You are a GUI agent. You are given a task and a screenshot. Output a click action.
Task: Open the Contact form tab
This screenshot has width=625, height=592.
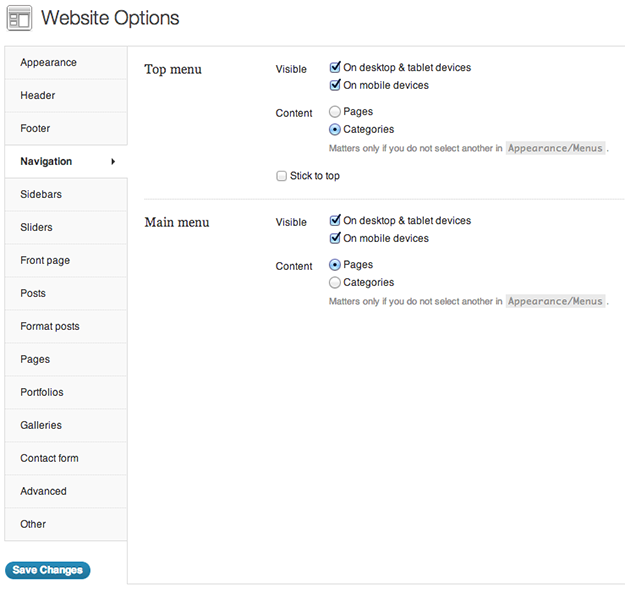click(x=49, y=459)
